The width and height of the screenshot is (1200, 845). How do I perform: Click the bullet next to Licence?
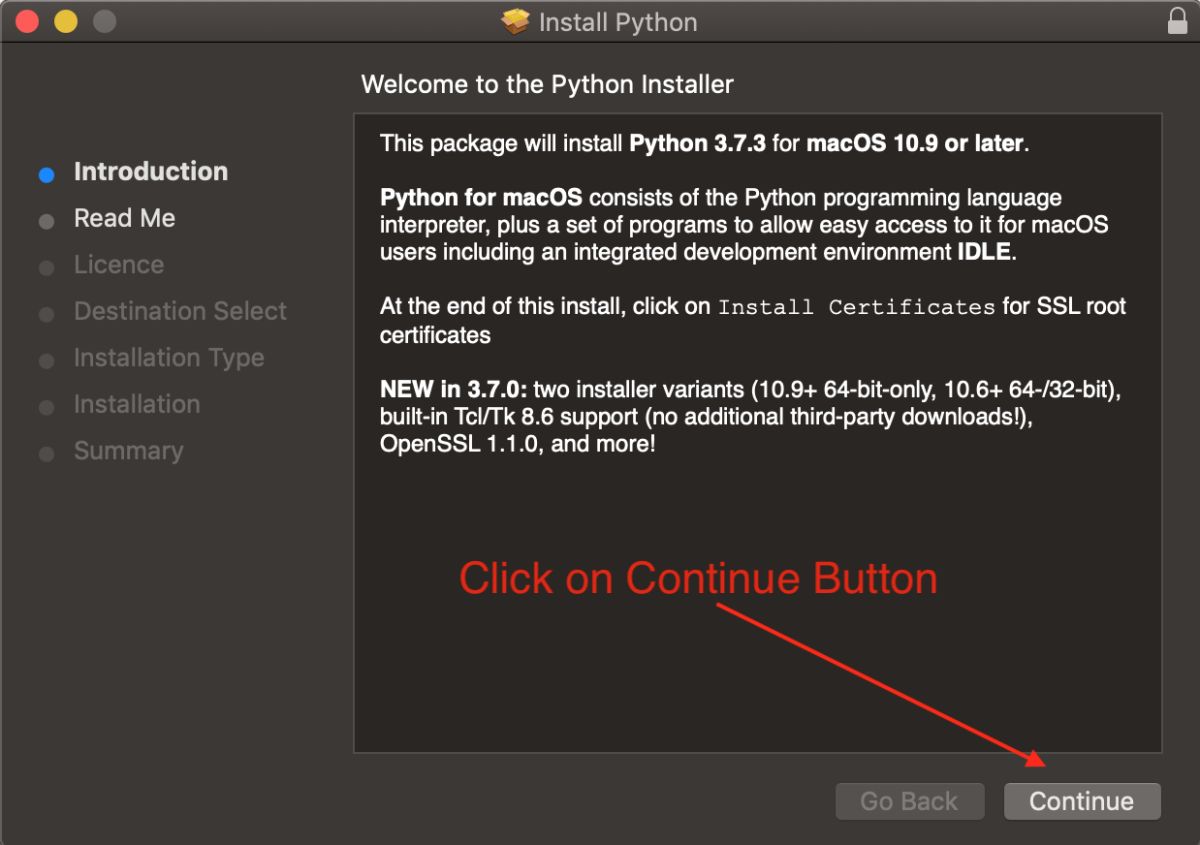[x=46, y=268]
